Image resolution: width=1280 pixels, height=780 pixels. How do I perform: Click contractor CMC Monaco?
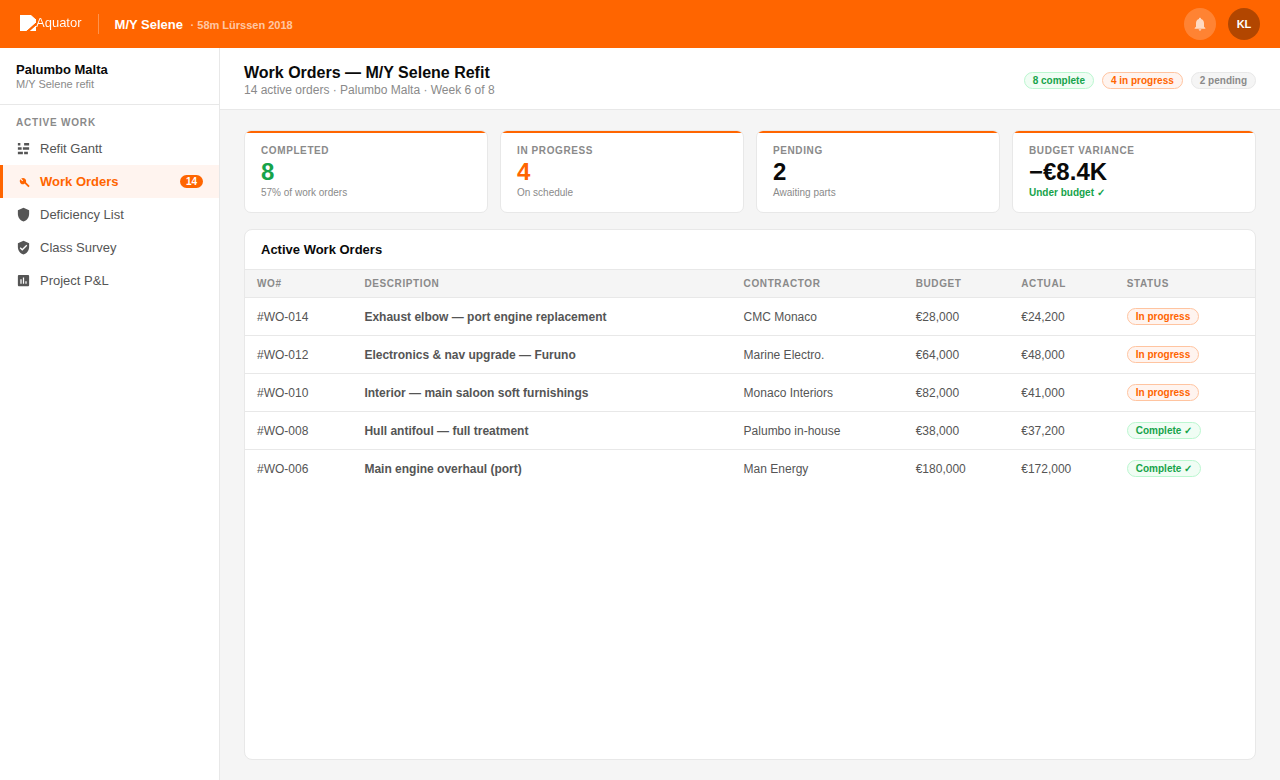780,317
